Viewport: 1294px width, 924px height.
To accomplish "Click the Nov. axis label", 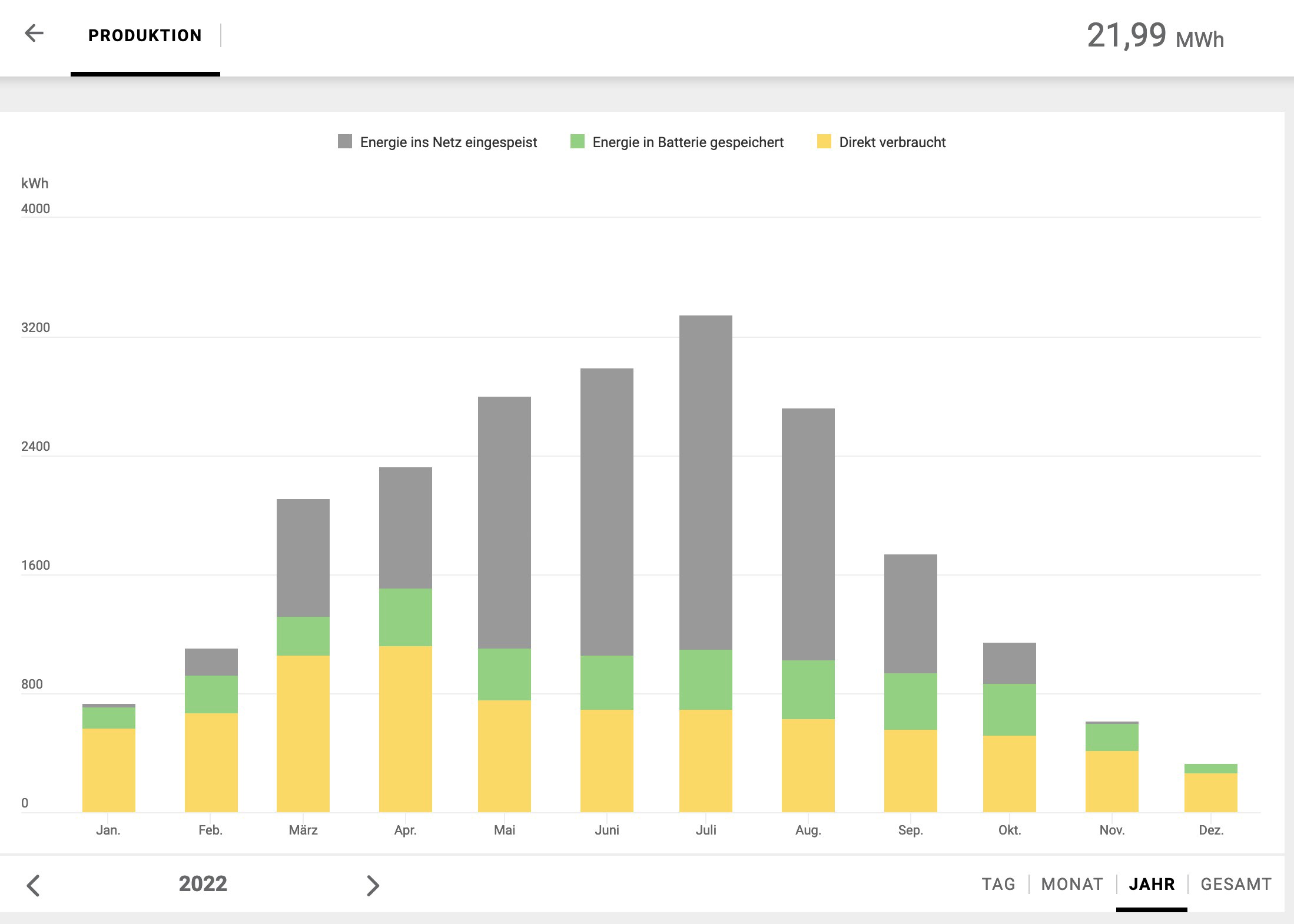I will click(x=1112, y=830).
